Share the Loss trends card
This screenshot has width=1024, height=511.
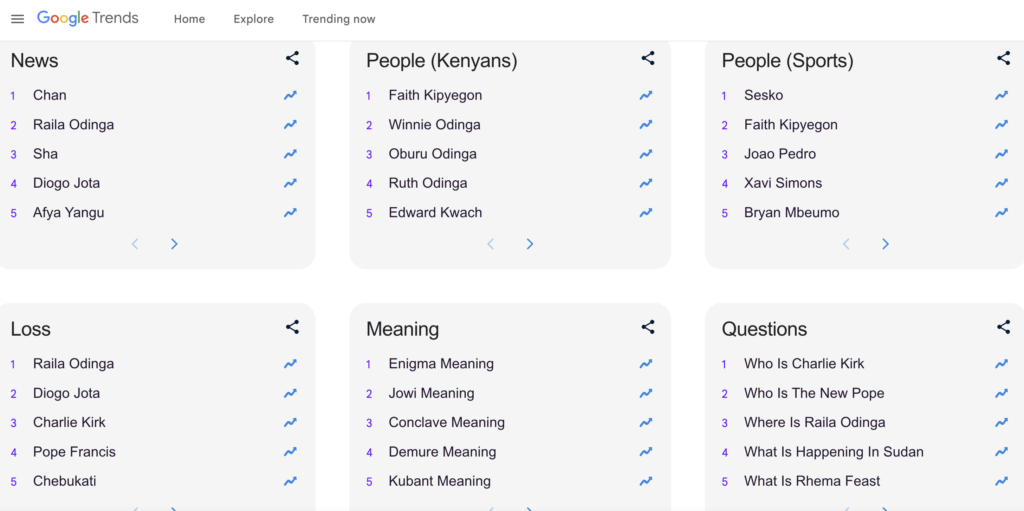(292, 327)
